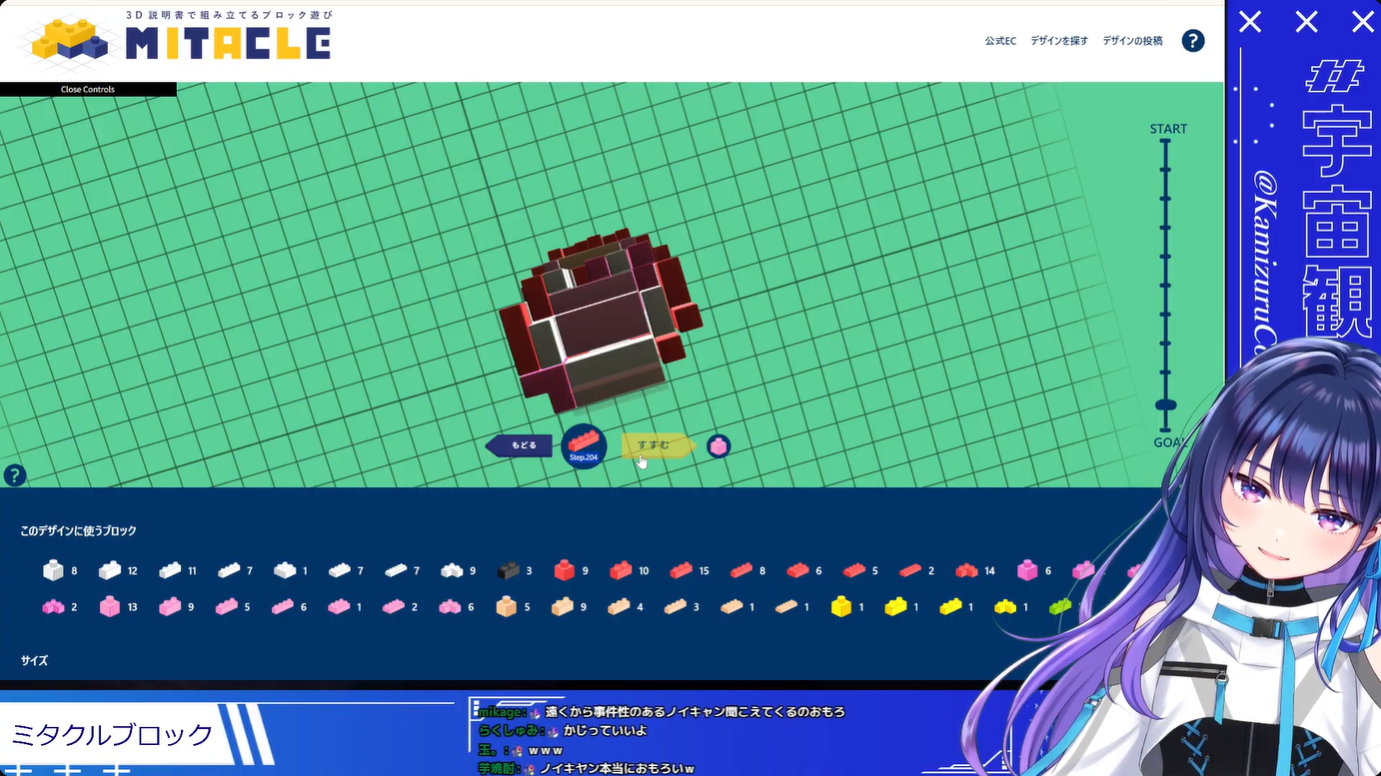Select the white block with count 9
The width and height of the screenshot is (1381, 776).
pos(451,570)
